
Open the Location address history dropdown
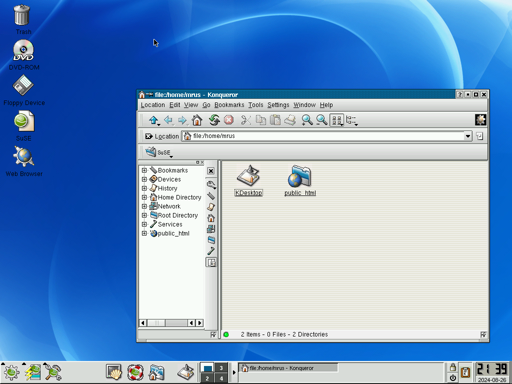coord(468,136)
